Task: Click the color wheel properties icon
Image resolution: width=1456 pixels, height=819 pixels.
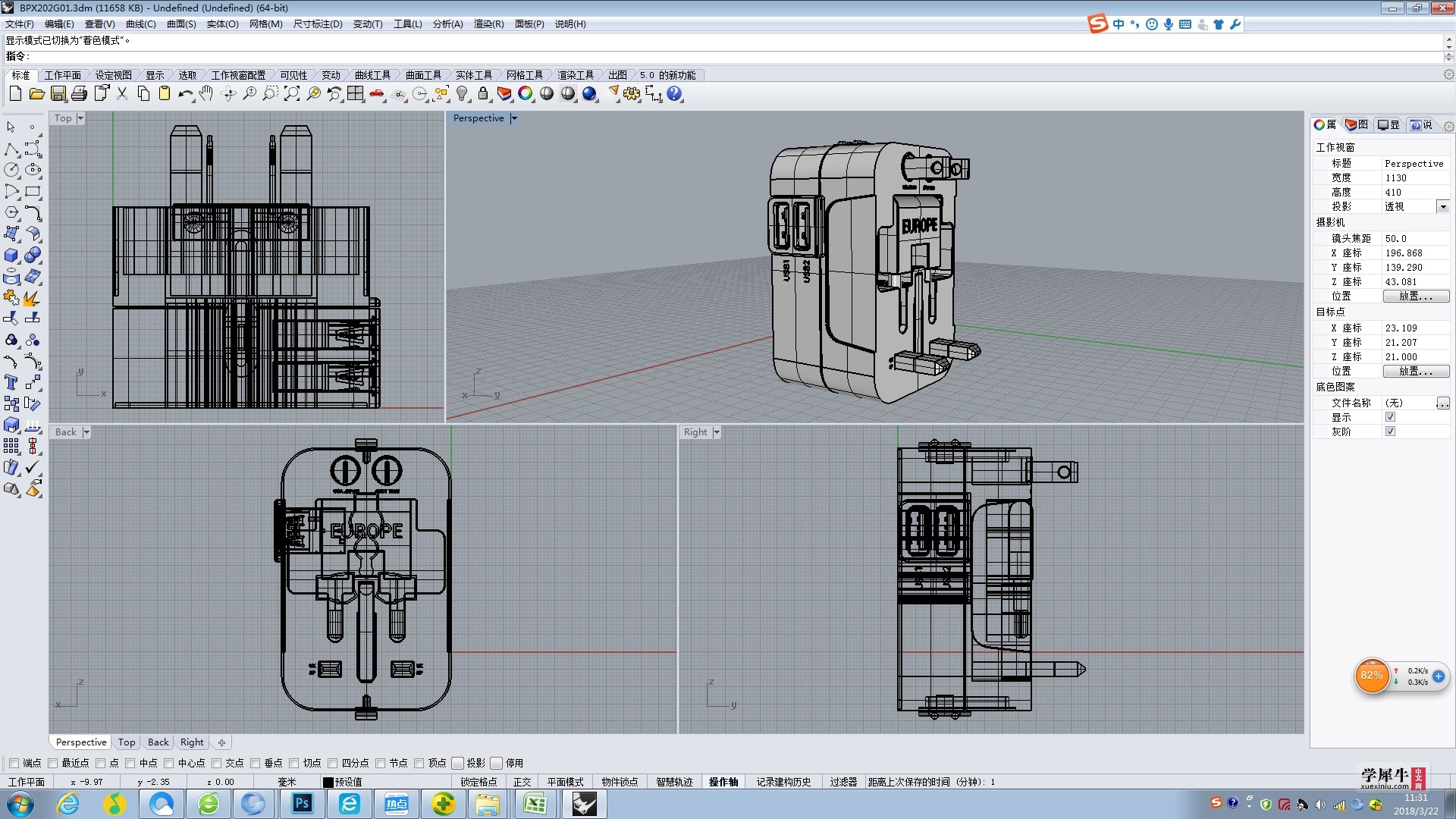Action: tap(526, 94)
